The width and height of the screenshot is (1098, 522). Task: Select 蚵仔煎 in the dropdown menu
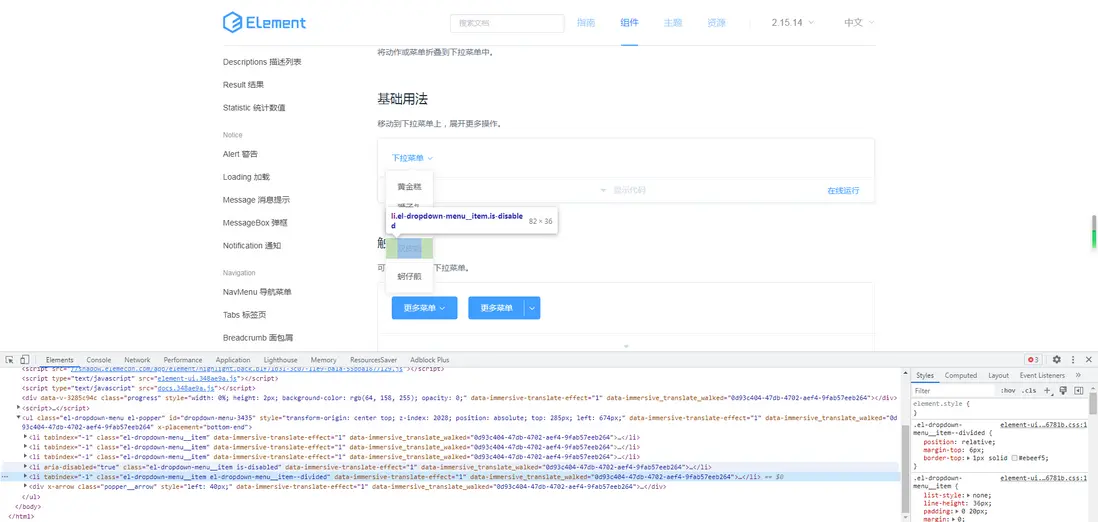click(x=410, y=275)
